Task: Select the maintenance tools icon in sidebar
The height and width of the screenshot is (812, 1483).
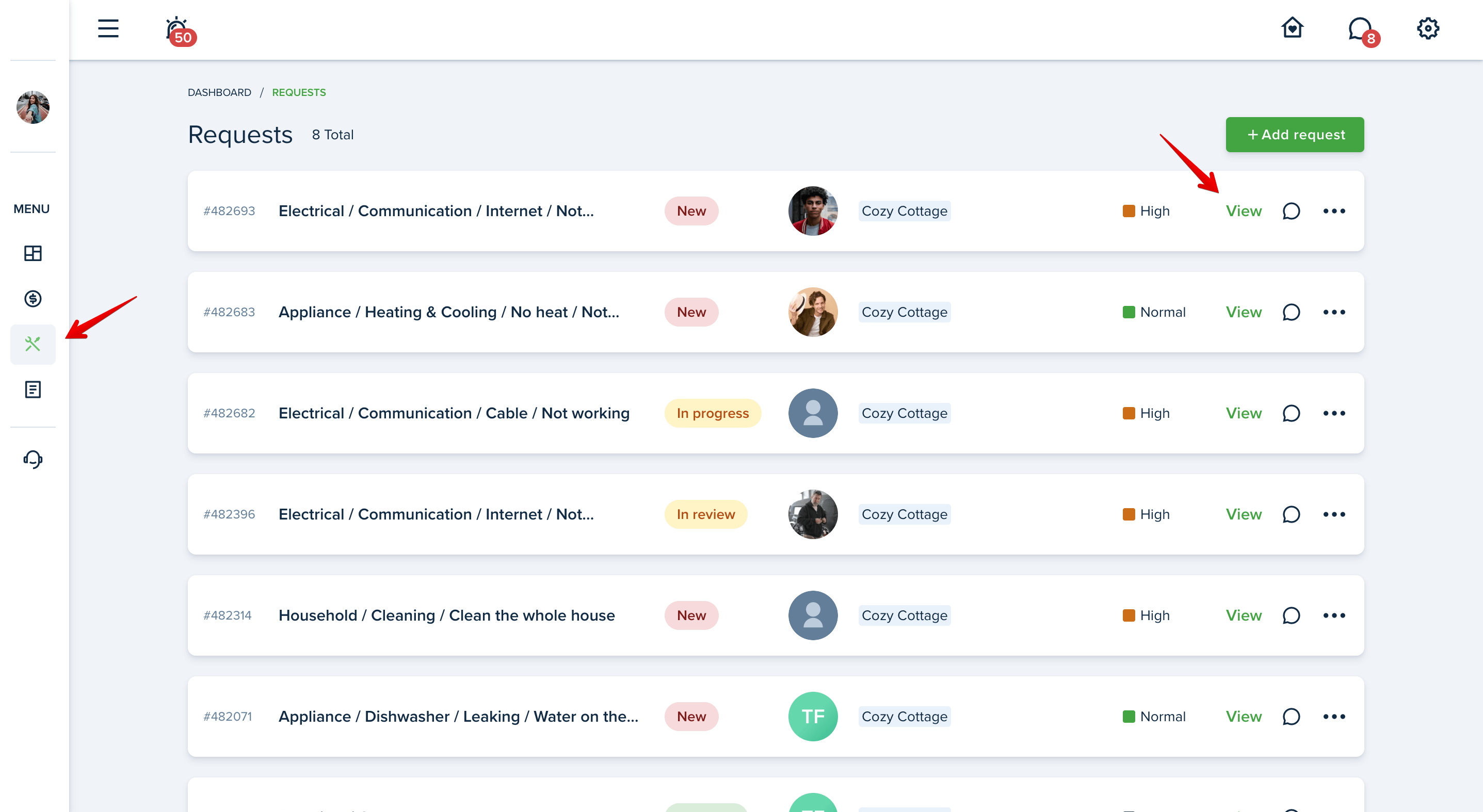Action: pos(33,344)
